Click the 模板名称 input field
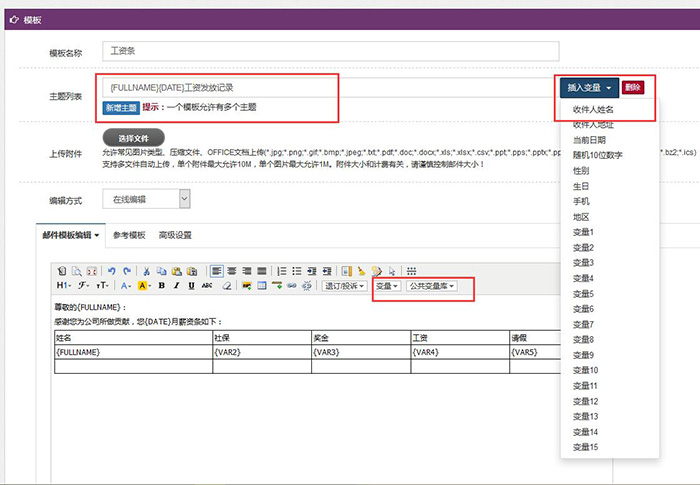Image resolution: width=700 pixels, height=485 pixels. click(x=331, y=52)
